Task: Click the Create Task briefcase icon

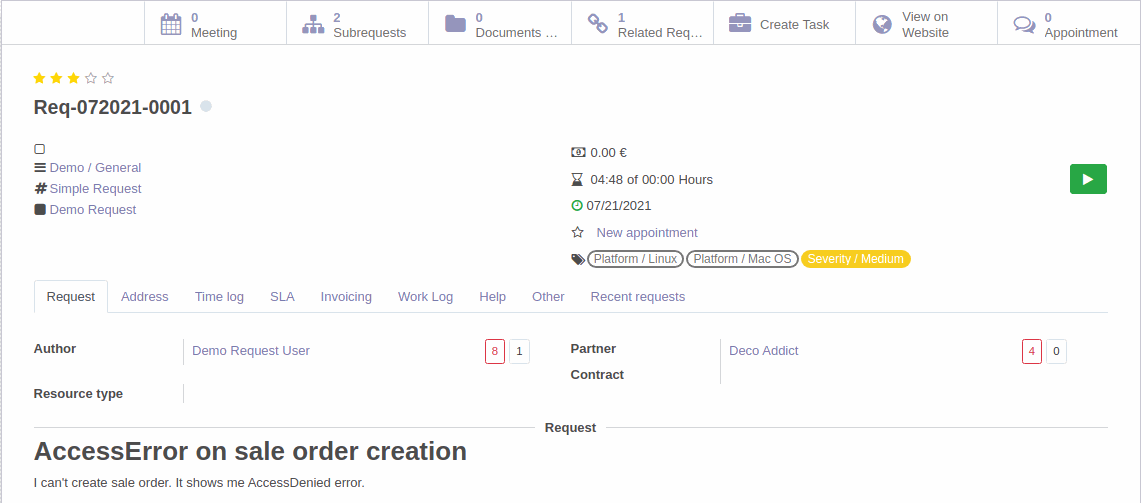Action: tap(740, 24)
